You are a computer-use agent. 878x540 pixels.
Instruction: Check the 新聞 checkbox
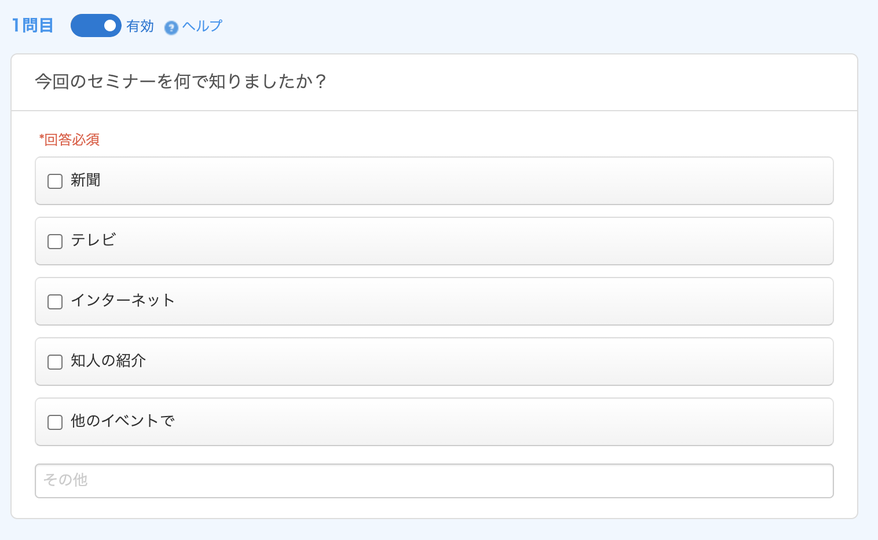[x=55, y=181]
